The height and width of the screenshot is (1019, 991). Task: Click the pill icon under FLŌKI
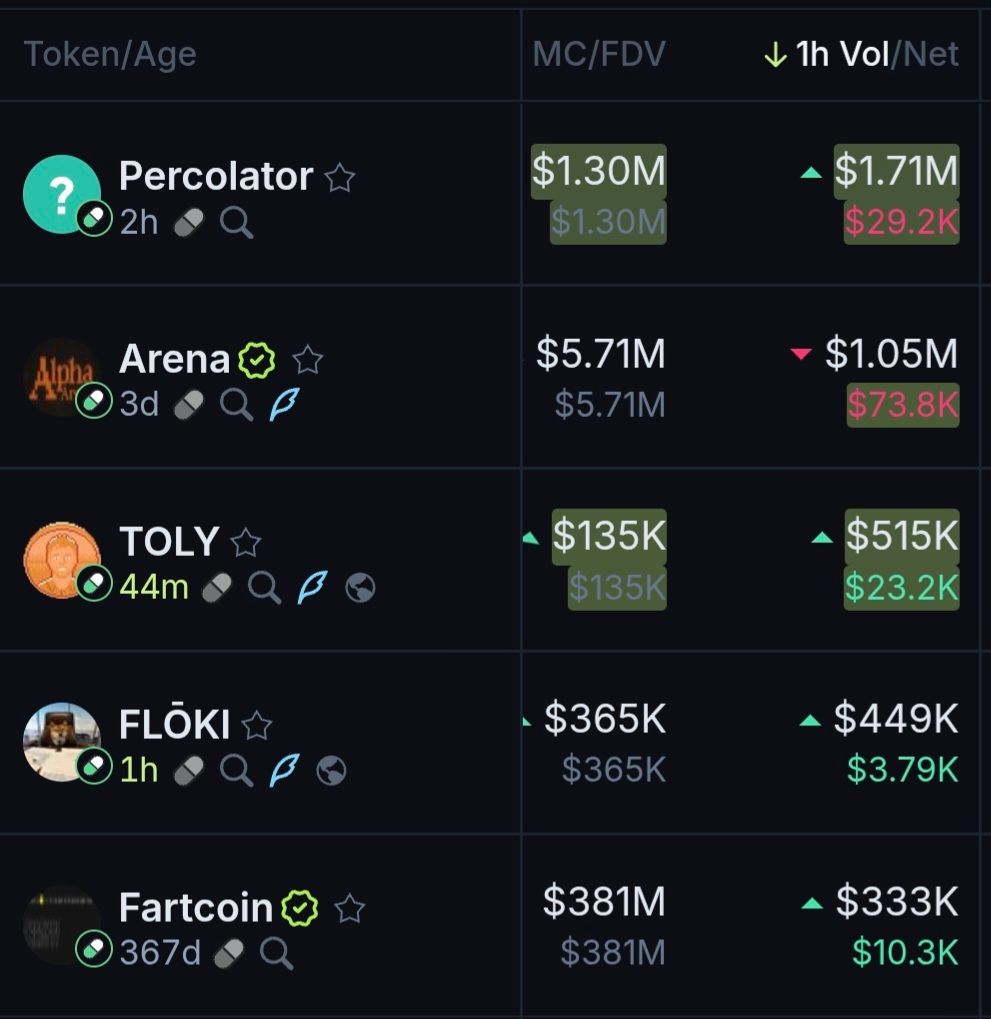click(x=188, y=770)
